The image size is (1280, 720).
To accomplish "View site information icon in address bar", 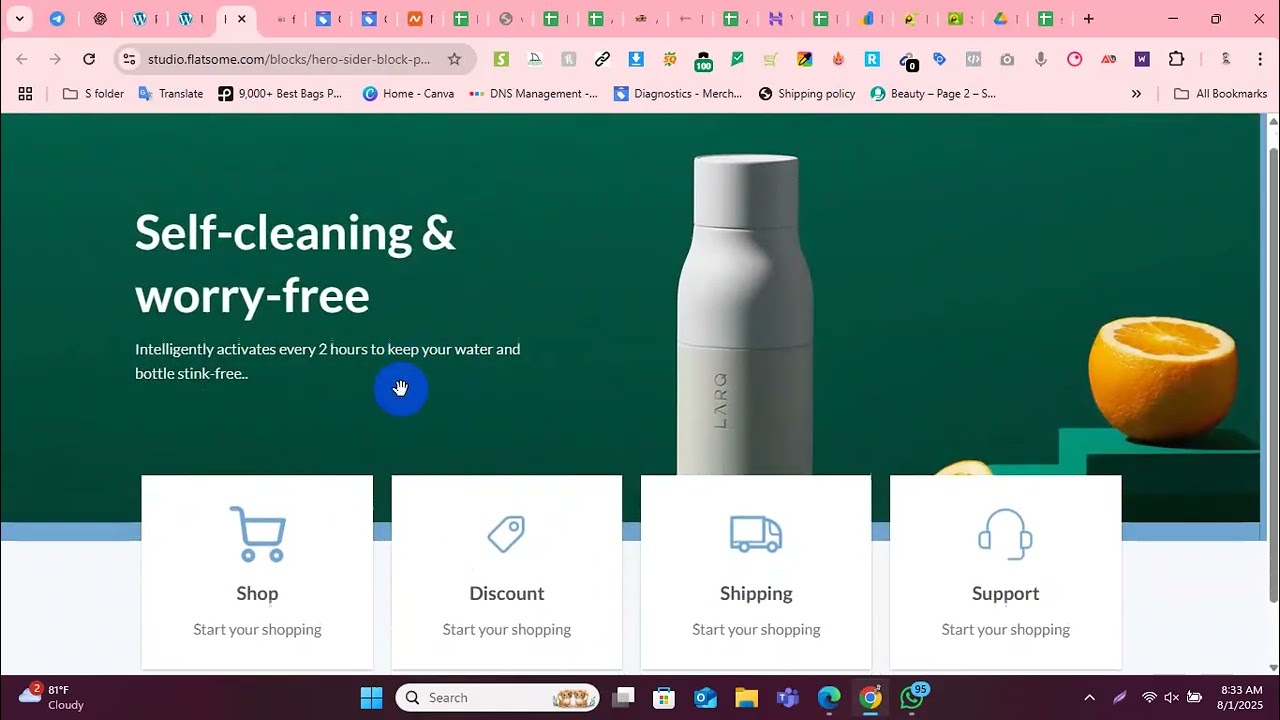I will [x=129, y=59].
